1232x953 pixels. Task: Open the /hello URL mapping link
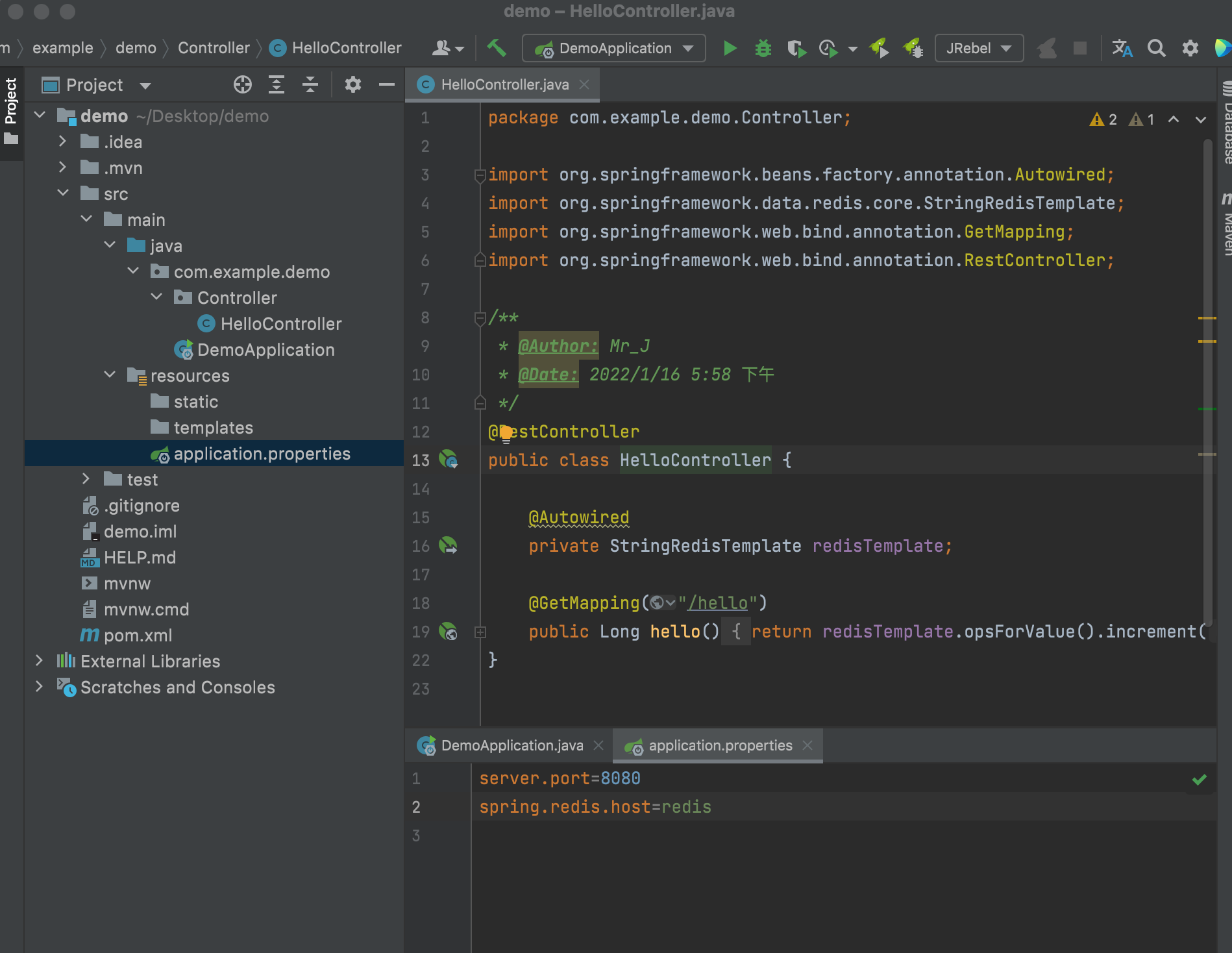717,603
